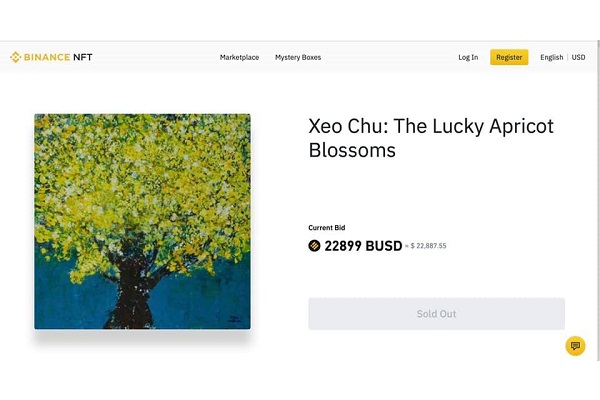
Task: Open the Marketplace menu item
Action: coord(239,57)
